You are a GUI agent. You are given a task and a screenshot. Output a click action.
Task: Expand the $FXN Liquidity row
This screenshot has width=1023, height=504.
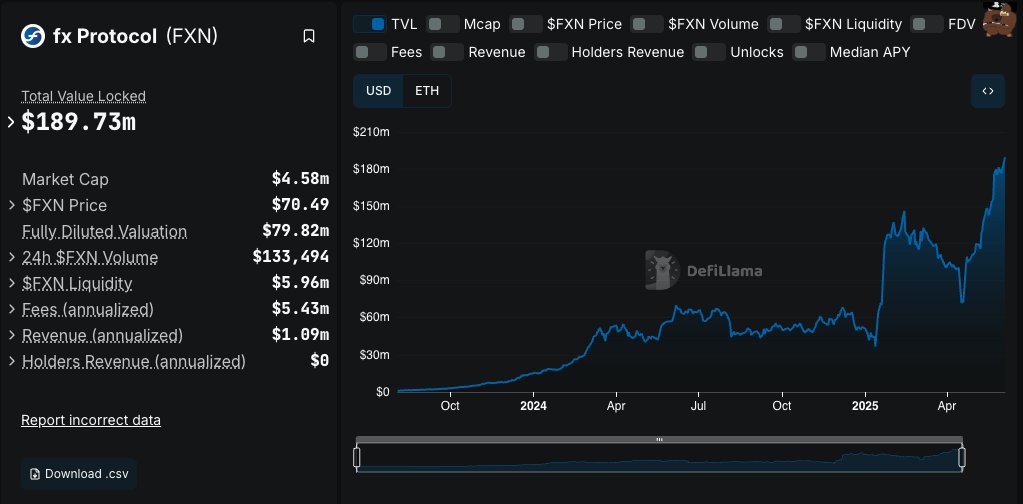[12, 284]
